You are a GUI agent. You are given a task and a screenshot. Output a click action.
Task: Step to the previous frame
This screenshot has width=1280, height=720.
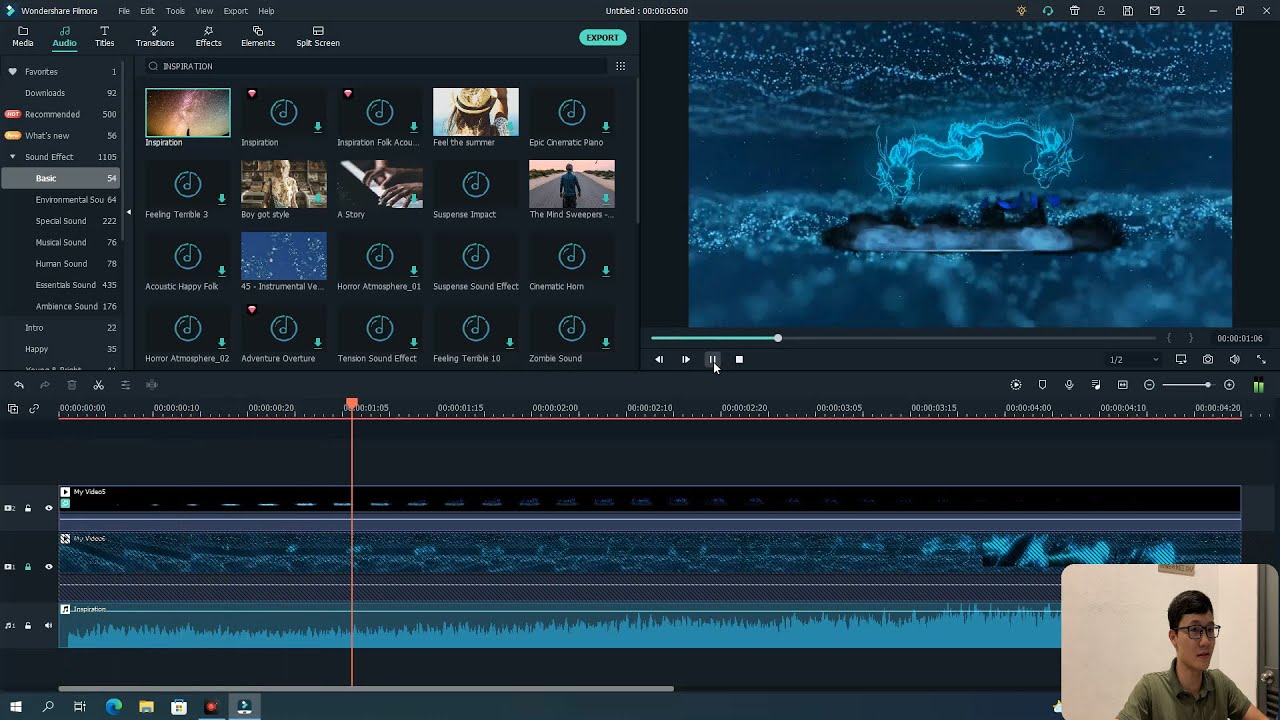tap(658, 359)
